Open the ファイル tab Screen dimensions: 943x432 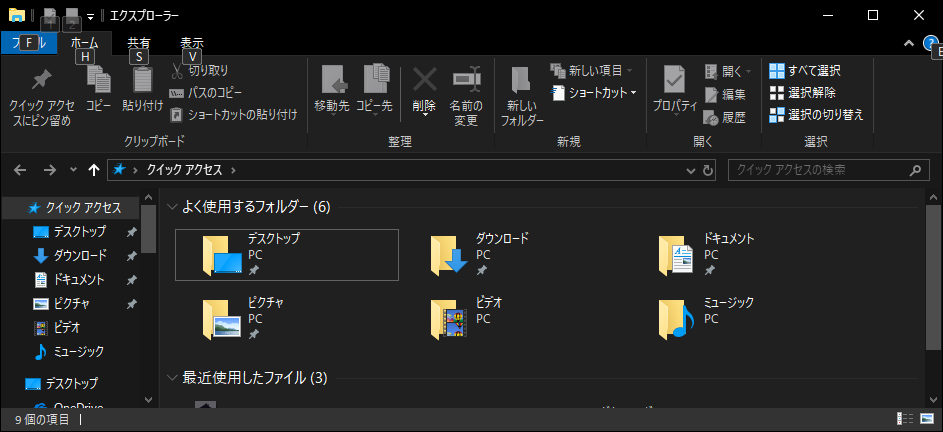tap(29, 43)
